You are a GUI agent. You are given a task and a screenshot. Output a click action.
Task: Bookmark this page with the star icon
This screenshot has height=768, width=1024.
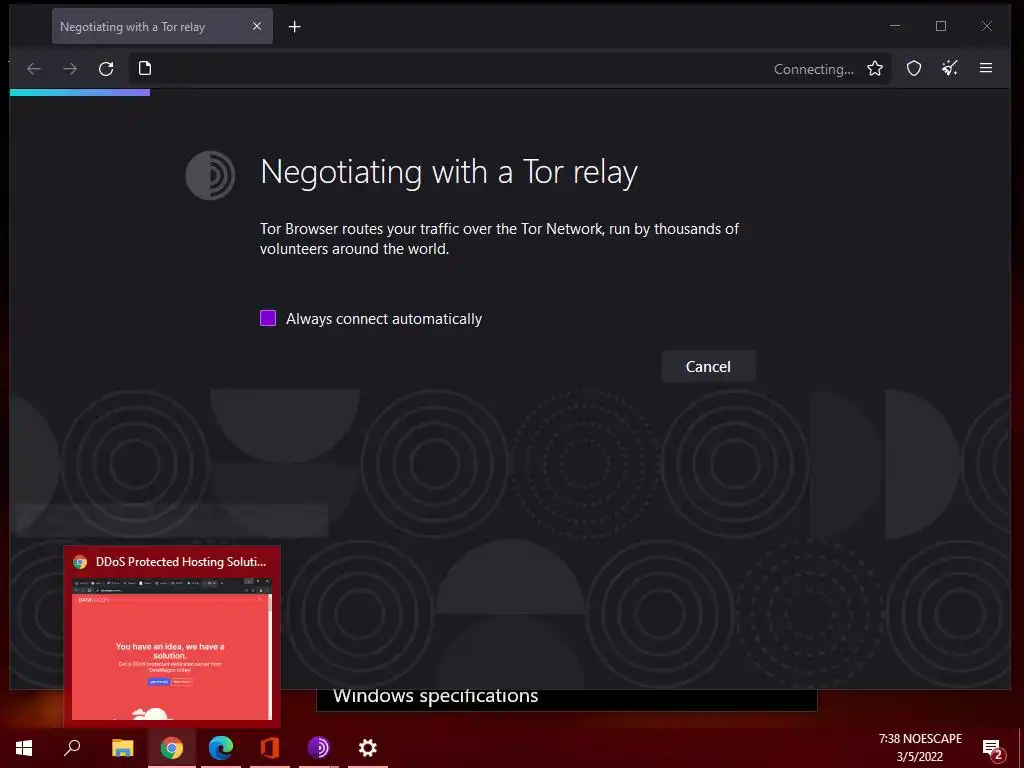tap(875, 69)
